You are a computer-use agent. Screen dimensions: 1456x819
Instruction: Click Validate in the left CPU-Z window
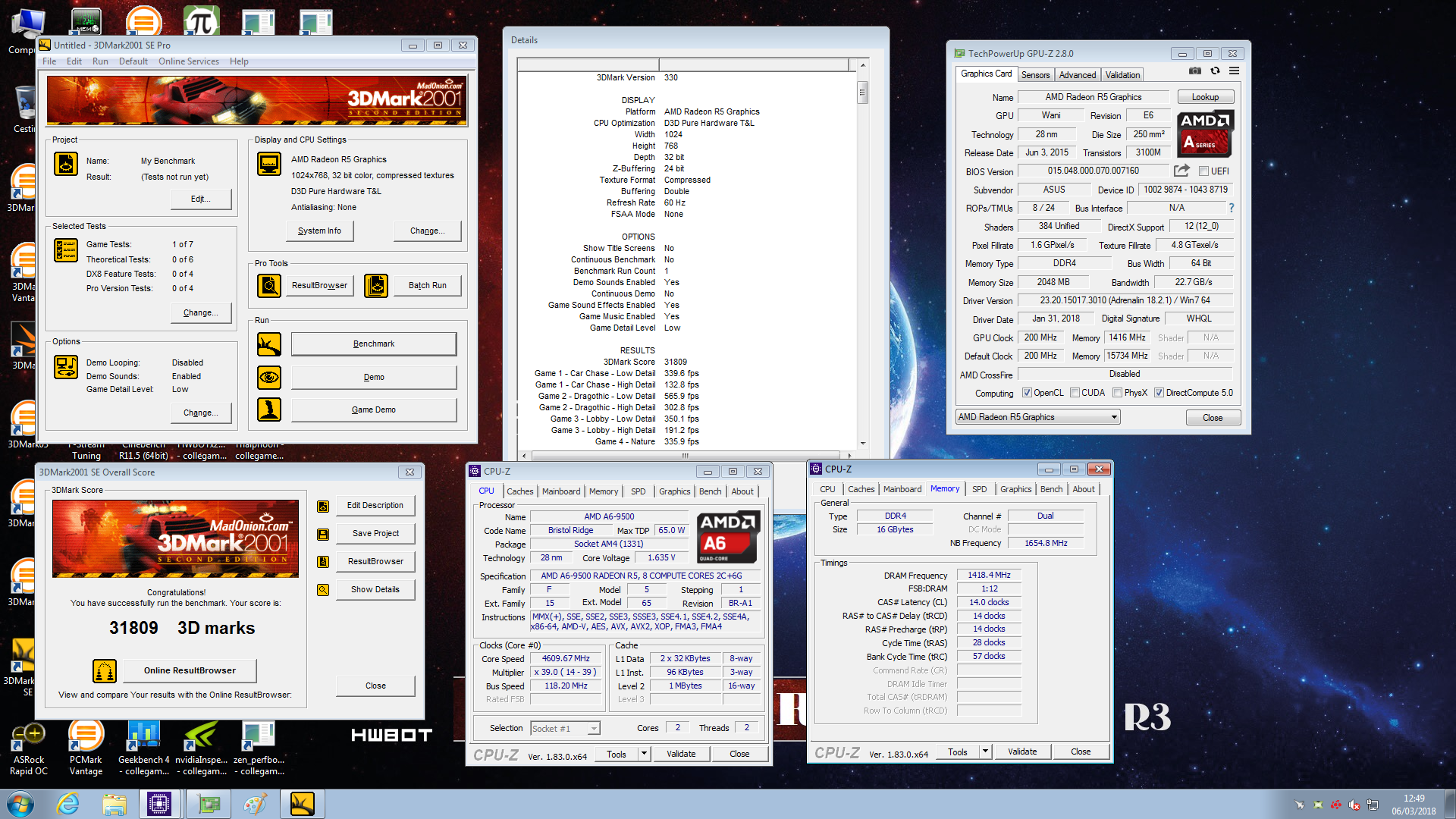pyautogui.click(x=681, y=754)
